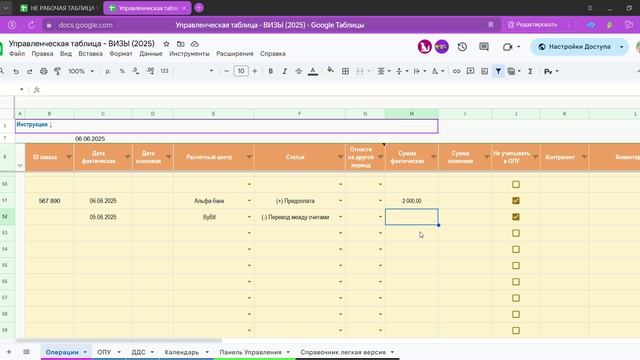Switch to the Календарь sheet tab
Viewport: 640px width, 360px height.
(182, 352)
